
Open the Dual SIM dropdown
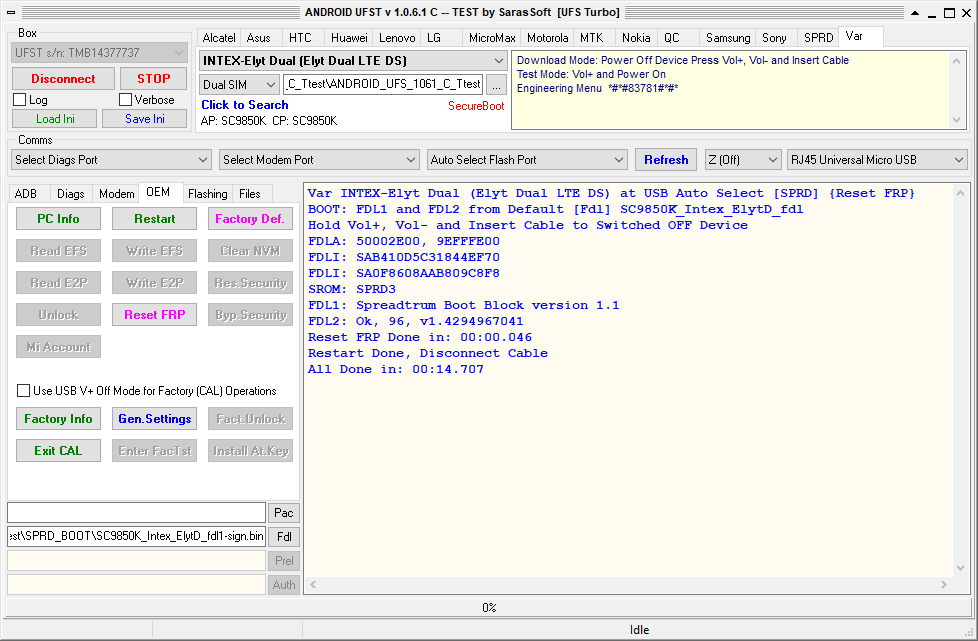239,85
